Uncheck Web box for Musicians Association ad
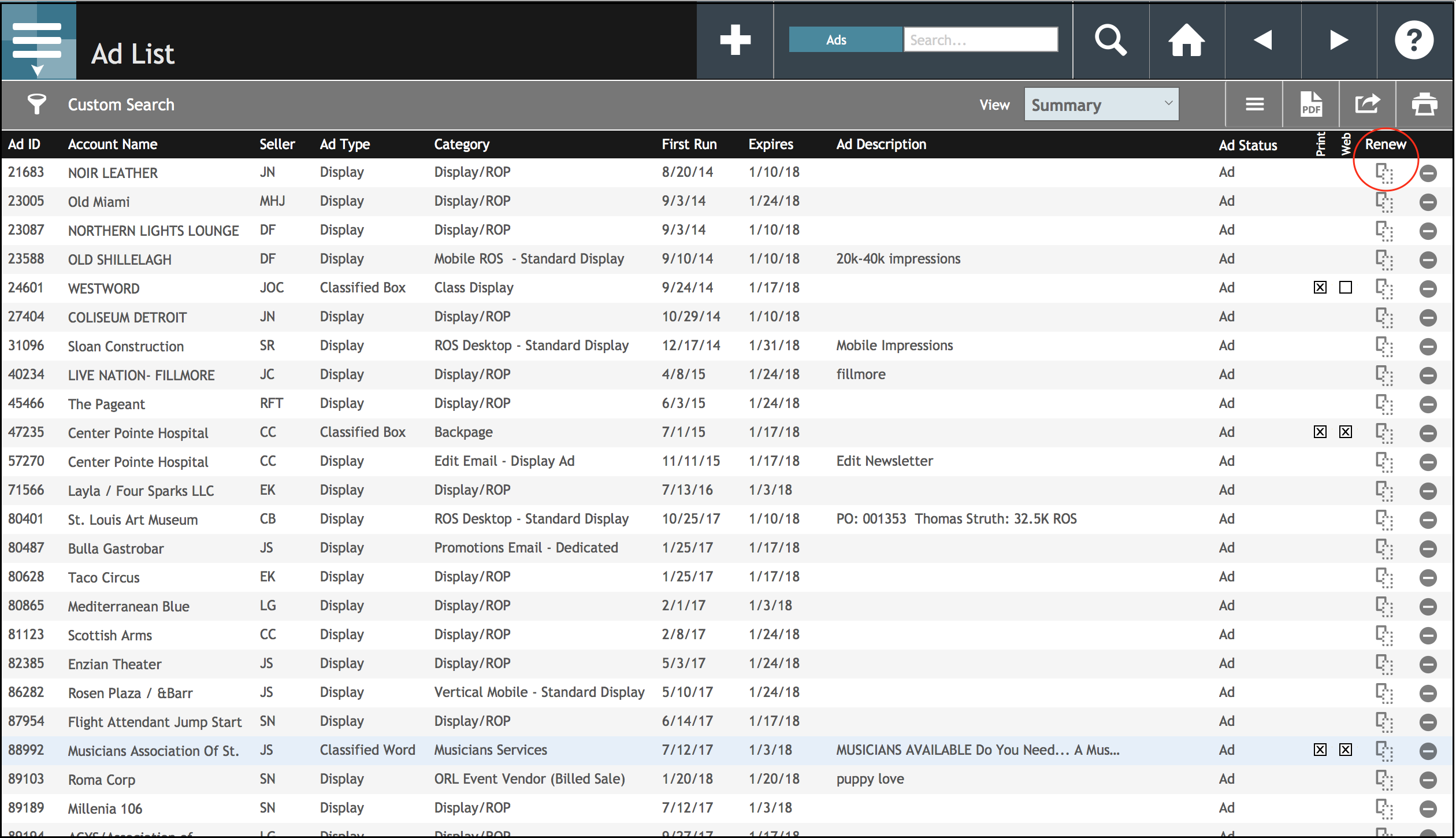The image size is (1456, 838). click(1346, 750)
